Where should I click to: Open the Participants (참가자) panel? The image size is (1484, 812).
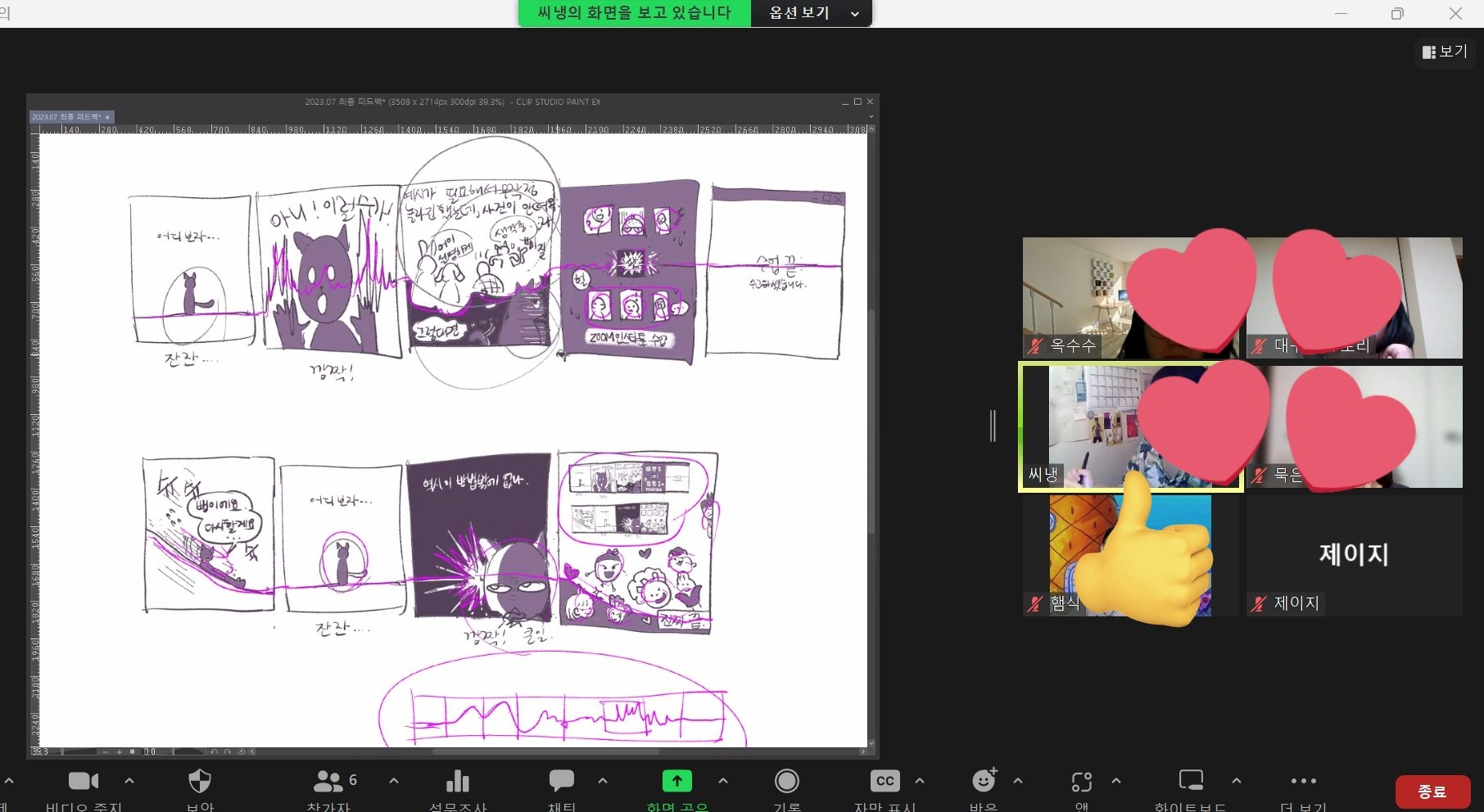tap(328, 781)
